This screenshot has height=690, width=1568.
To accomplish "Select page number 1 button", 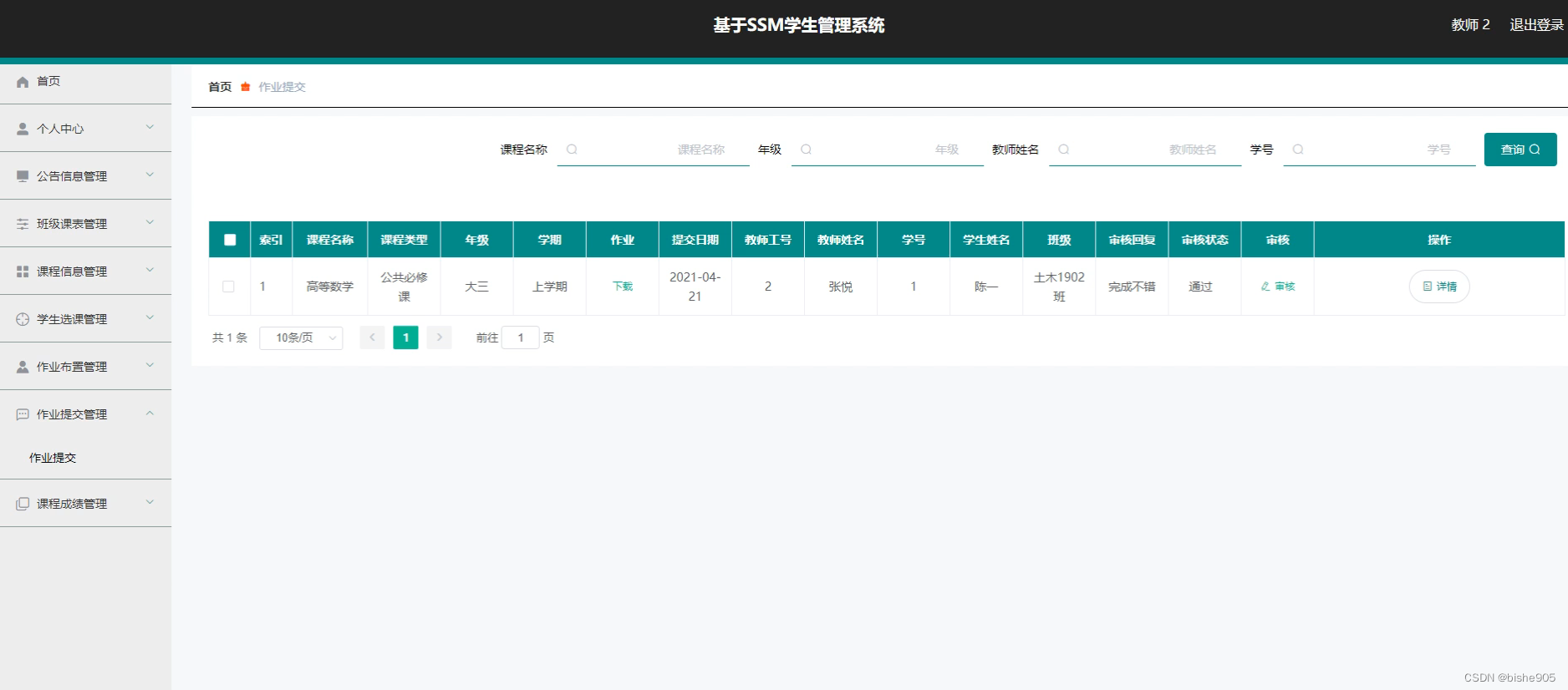I will (x=405, y=337).
